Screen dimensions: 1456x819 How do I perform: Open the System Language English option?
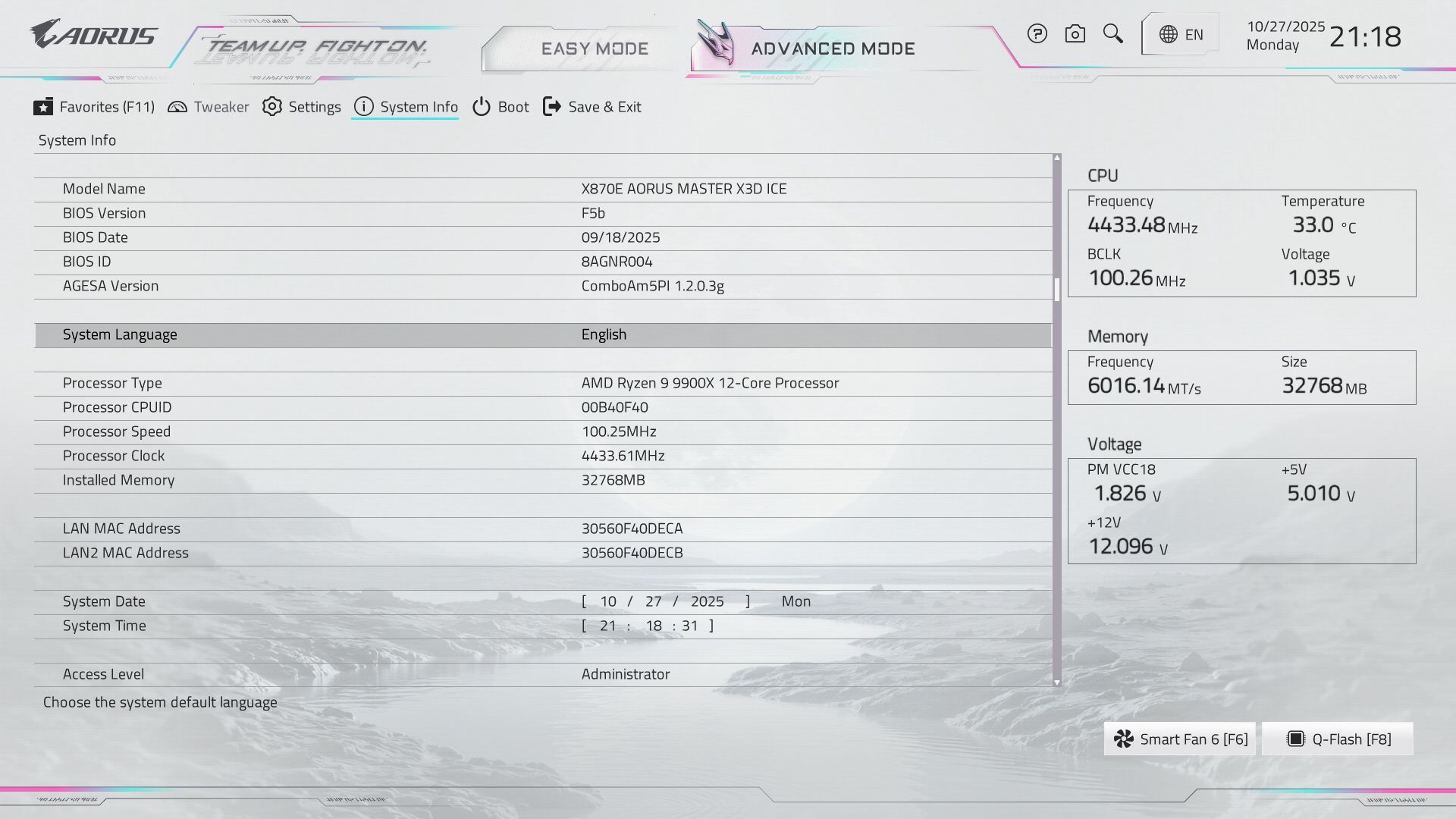(x=604, y=334)
